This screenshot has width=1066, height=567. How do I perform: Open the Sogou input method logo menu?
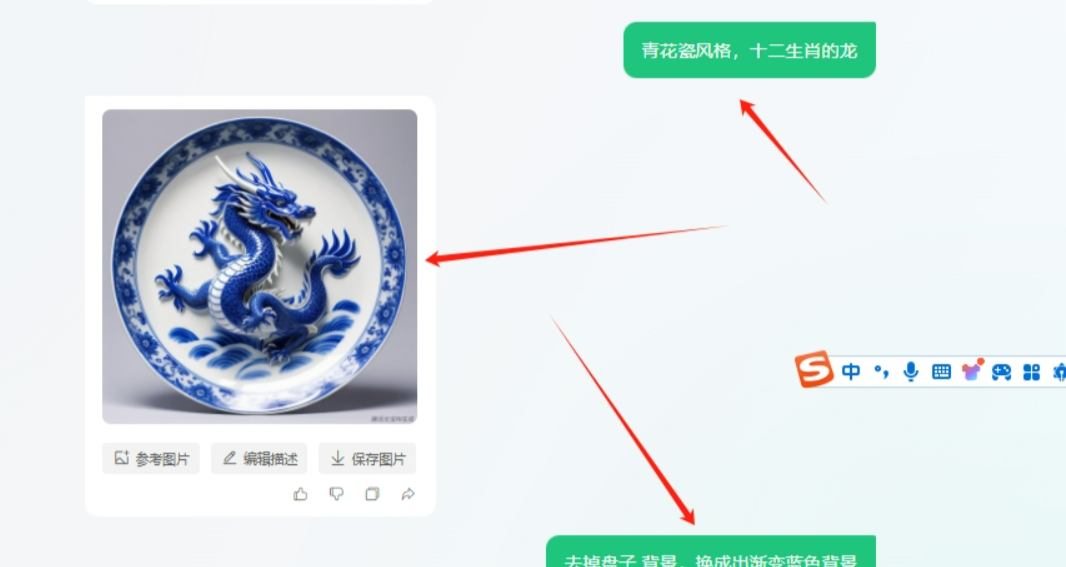click(x=814, y=369)
